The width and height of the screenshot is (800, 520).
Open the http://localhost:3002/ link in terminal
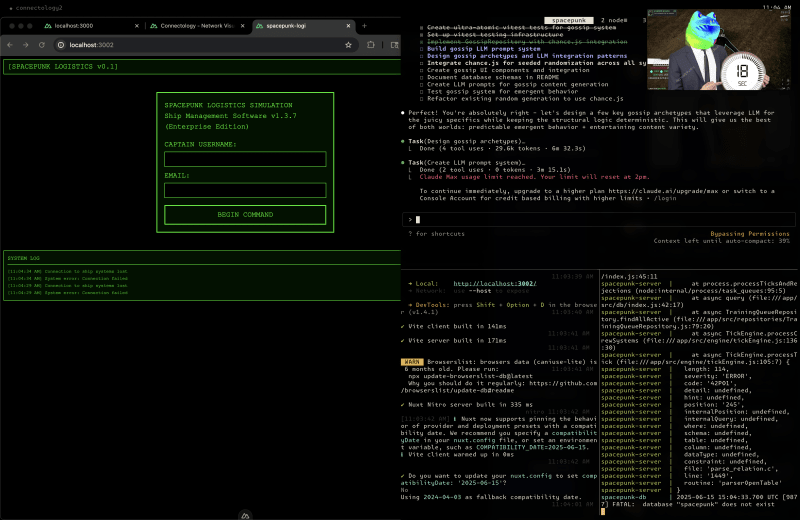494,284
